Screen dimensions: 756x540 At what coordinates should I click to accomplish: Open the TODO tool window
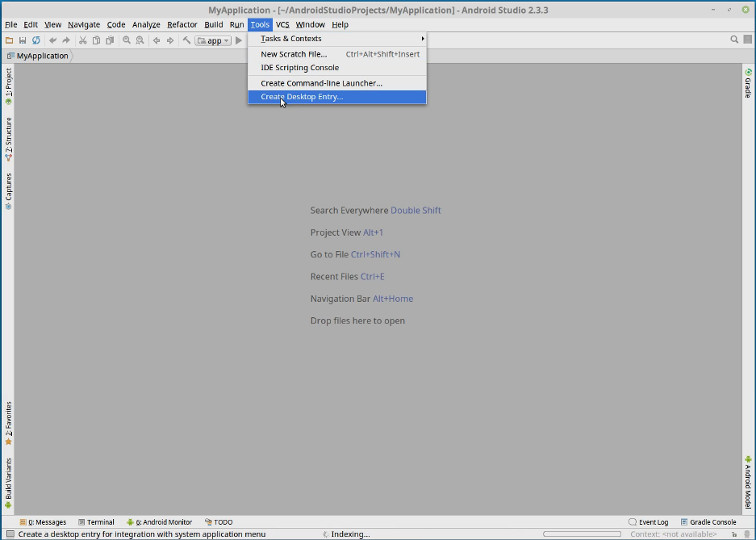(x=219, y=522)
